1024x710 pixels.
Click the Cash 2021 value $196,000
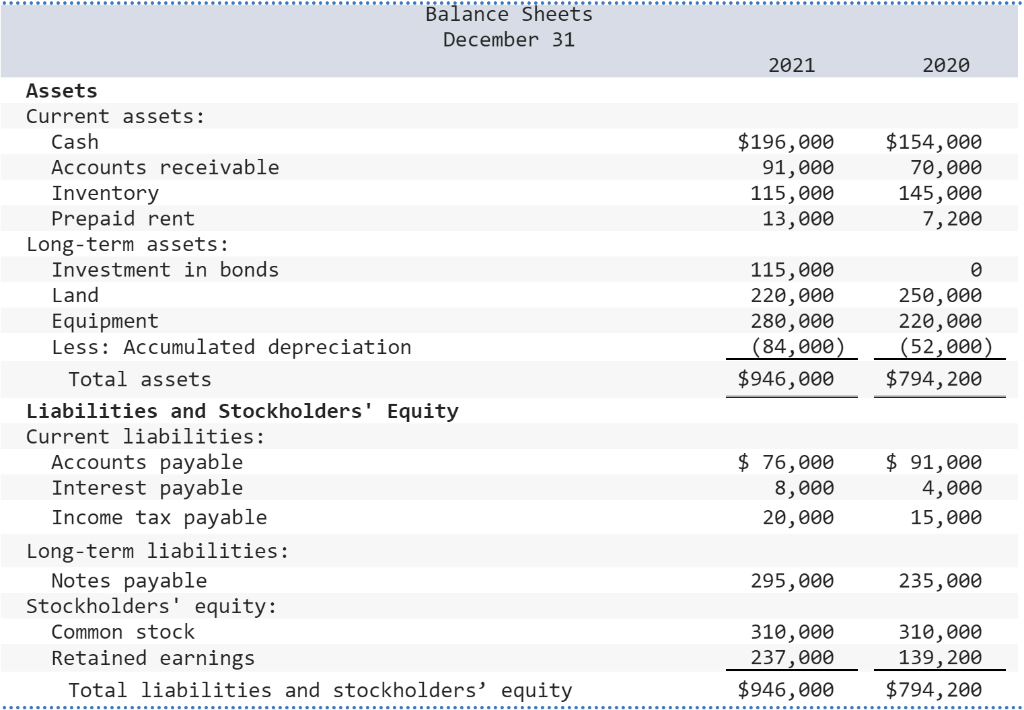pyautogui.click(x=786, y=142)
